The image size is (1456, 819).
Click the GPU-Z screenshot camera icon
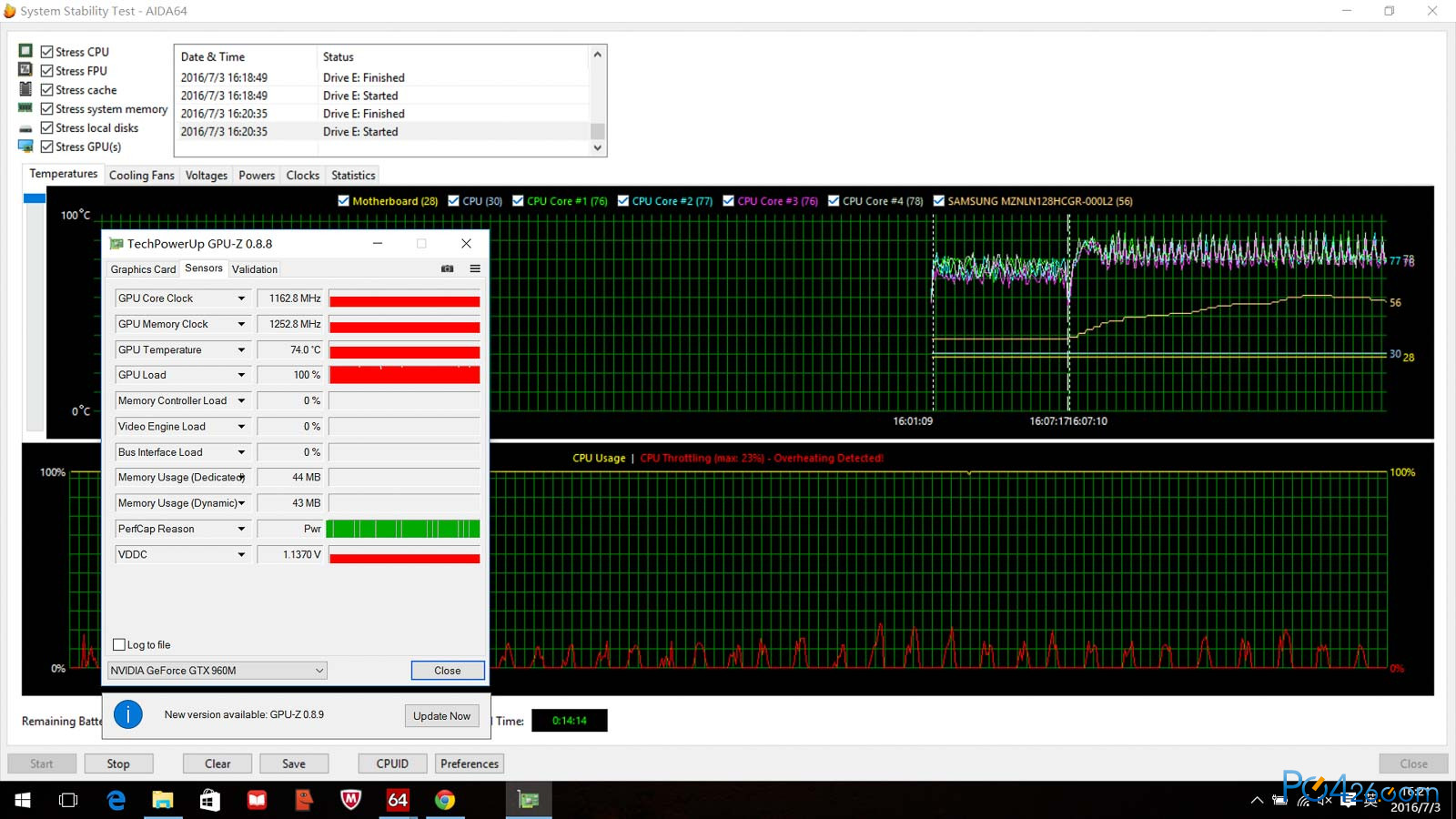pos(447,268)
